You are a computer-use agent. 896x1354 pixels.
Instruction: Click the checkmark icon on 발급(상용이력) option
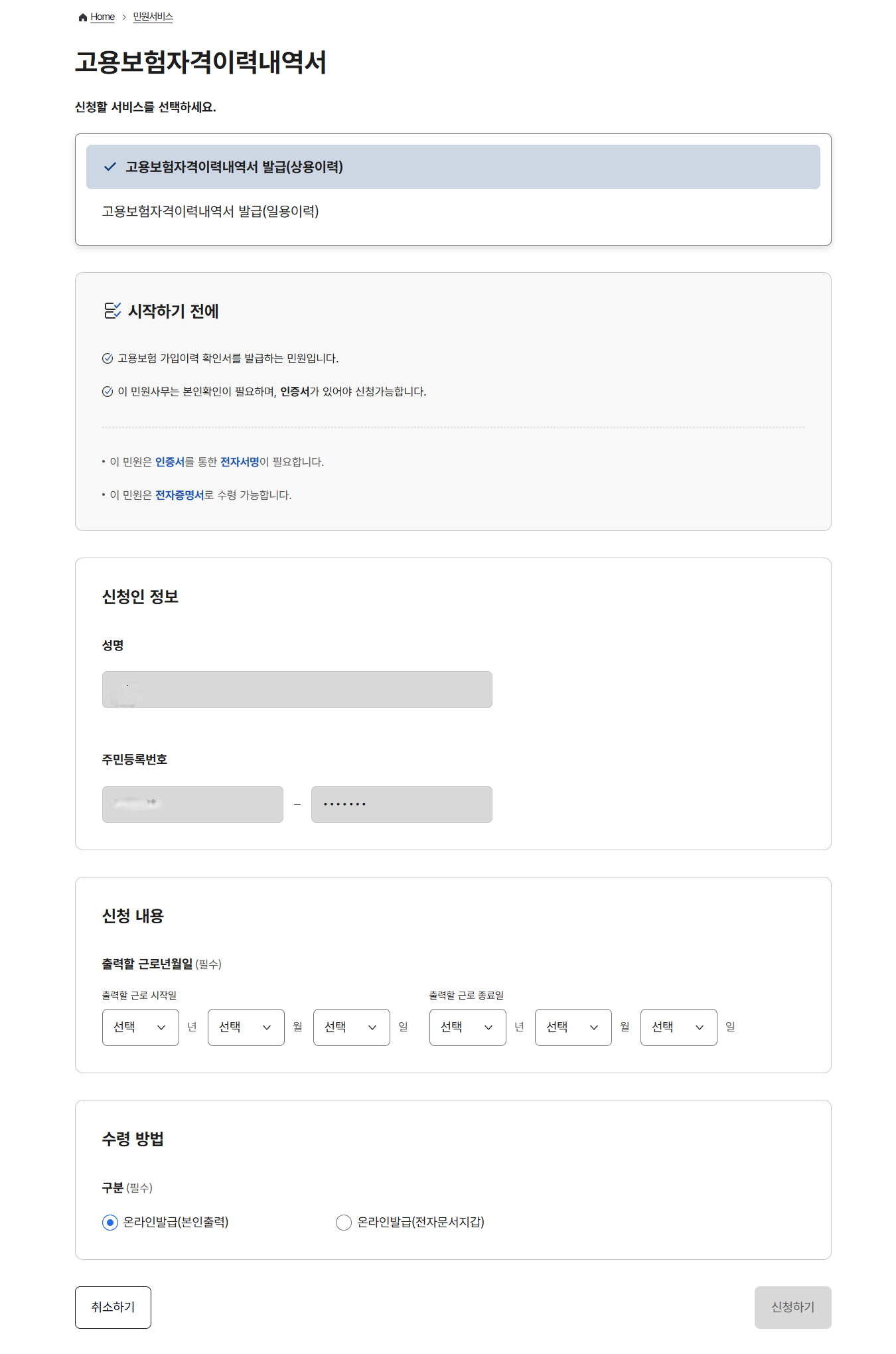click(x=108, y=168)
